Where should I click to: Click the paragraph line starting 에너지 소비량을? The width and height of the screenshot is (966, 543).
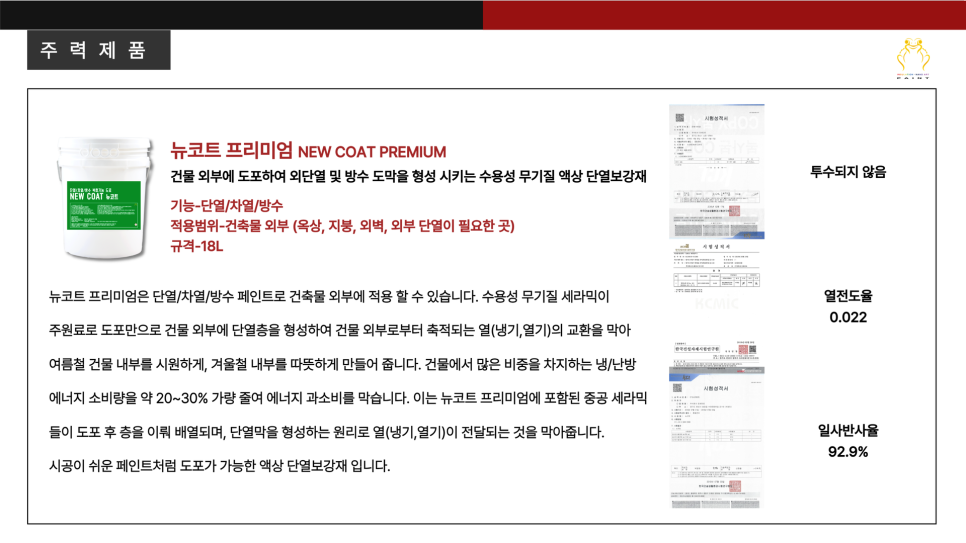pos(348,398)
